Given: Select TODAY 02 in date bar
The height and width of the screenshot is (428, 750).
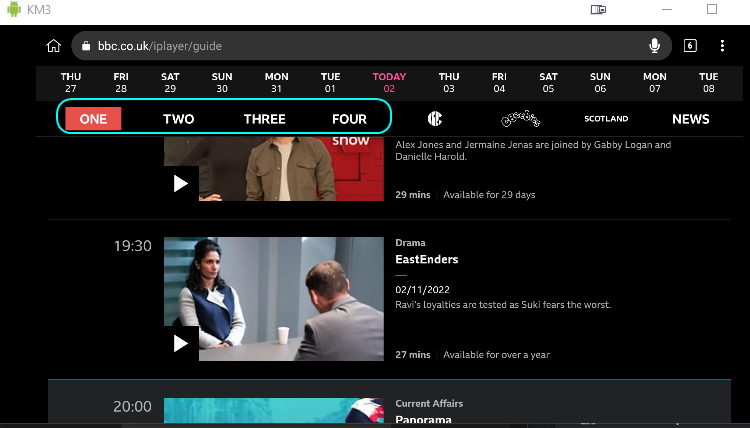Looking at the screenshot, I should [x=389, y=82].
